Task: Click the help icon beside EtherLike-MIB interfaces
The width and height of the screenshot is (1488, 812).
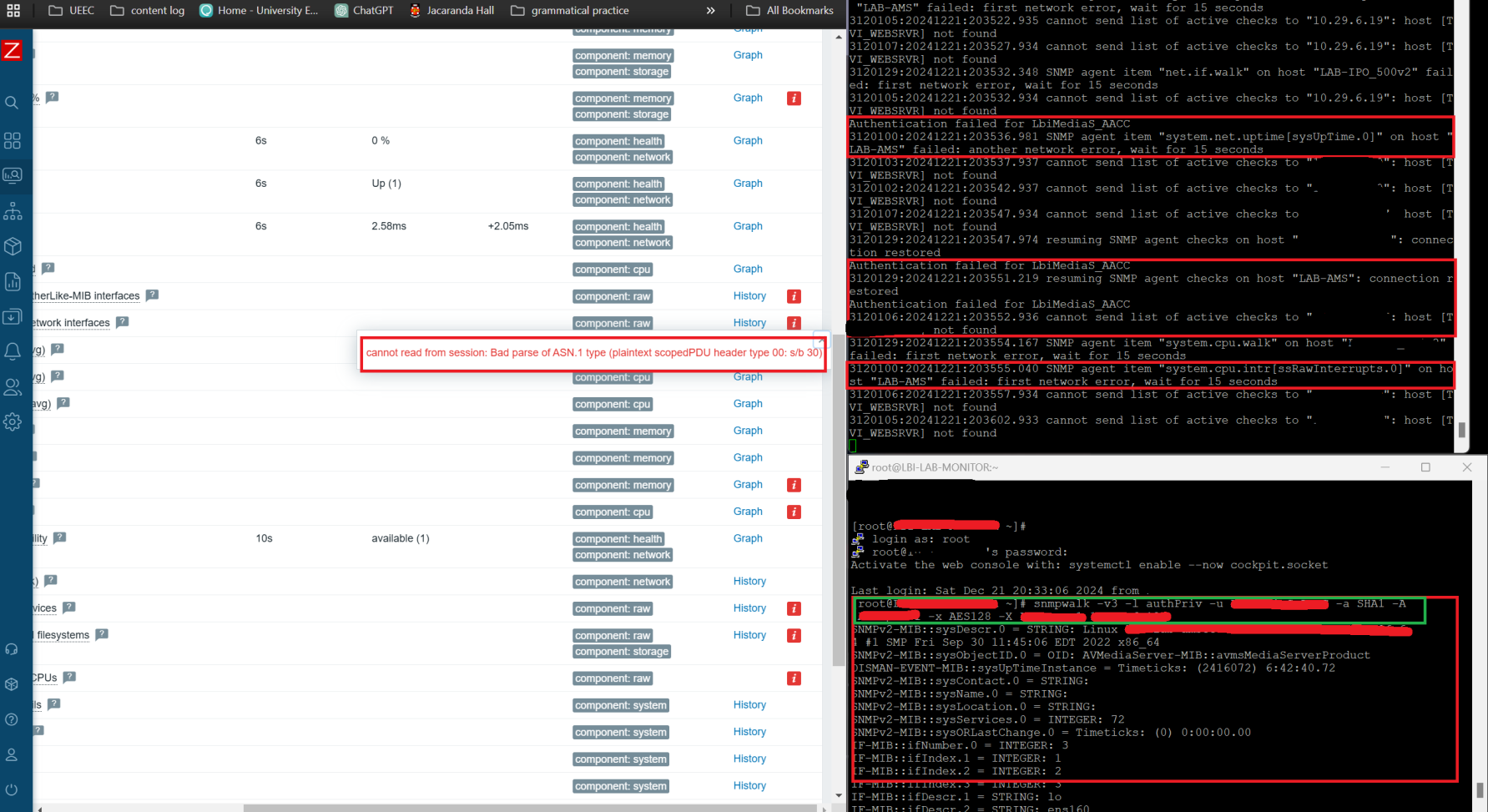Action: [x=152, y=295]
